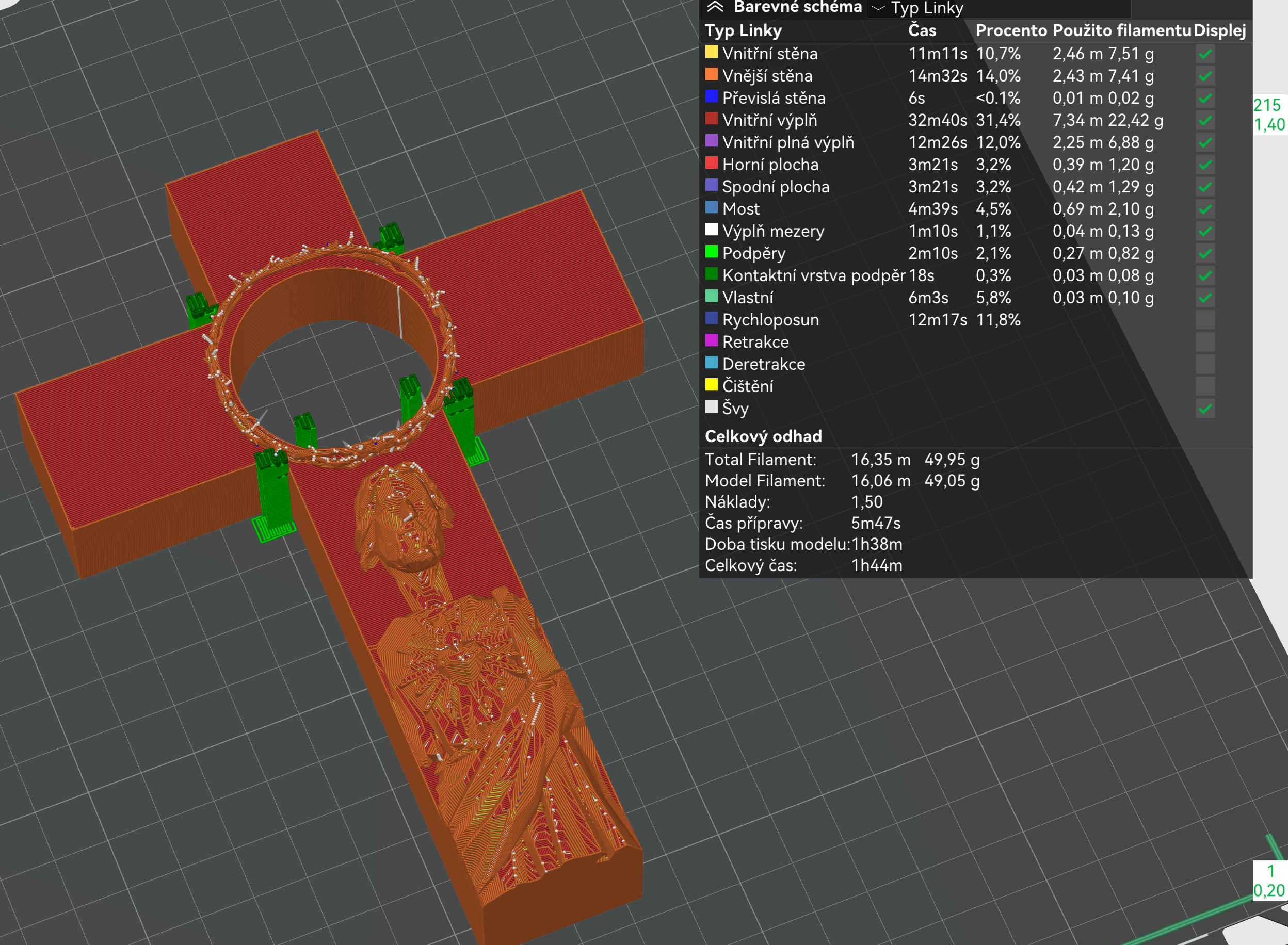Enable Rychloposun display checkbox
Viewport: 1288px width, 945px height.
point(1205,320)
